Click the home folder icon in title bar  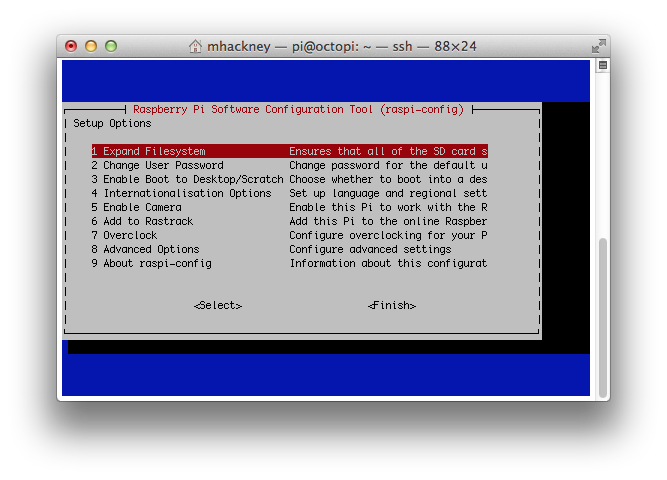[196, 46]
